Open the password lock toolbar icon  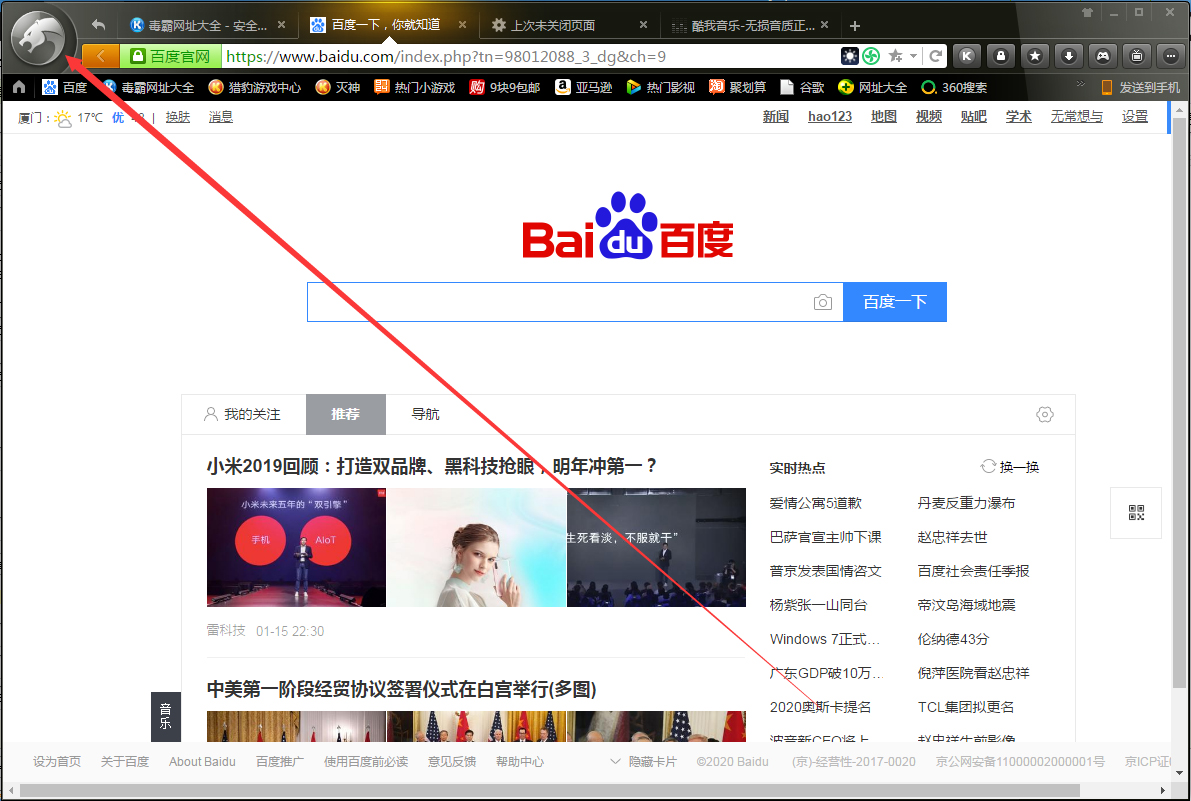point(1000,56)
